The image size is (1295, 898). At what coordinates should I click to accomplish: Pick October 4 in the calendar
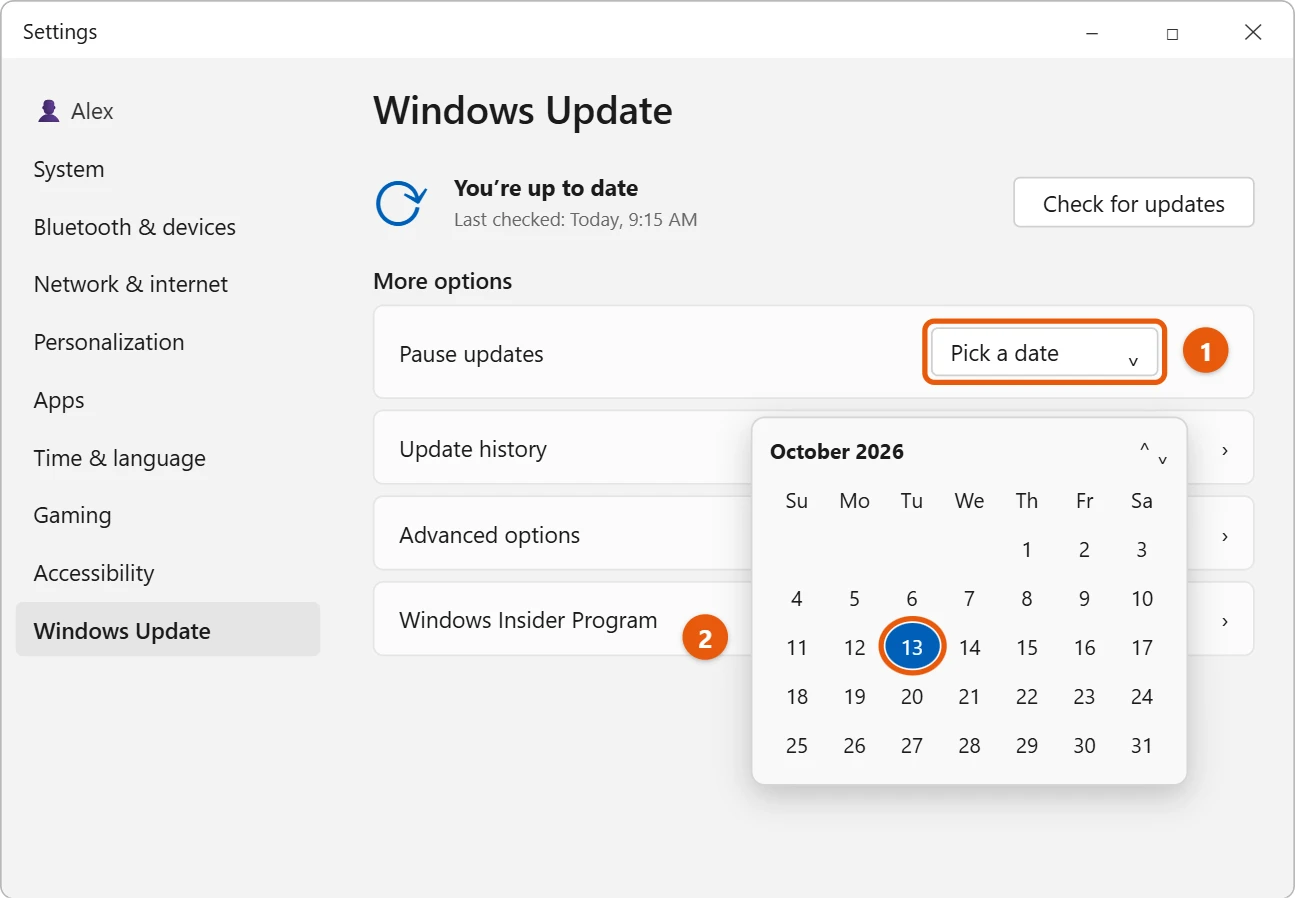(x=797, y=598)
